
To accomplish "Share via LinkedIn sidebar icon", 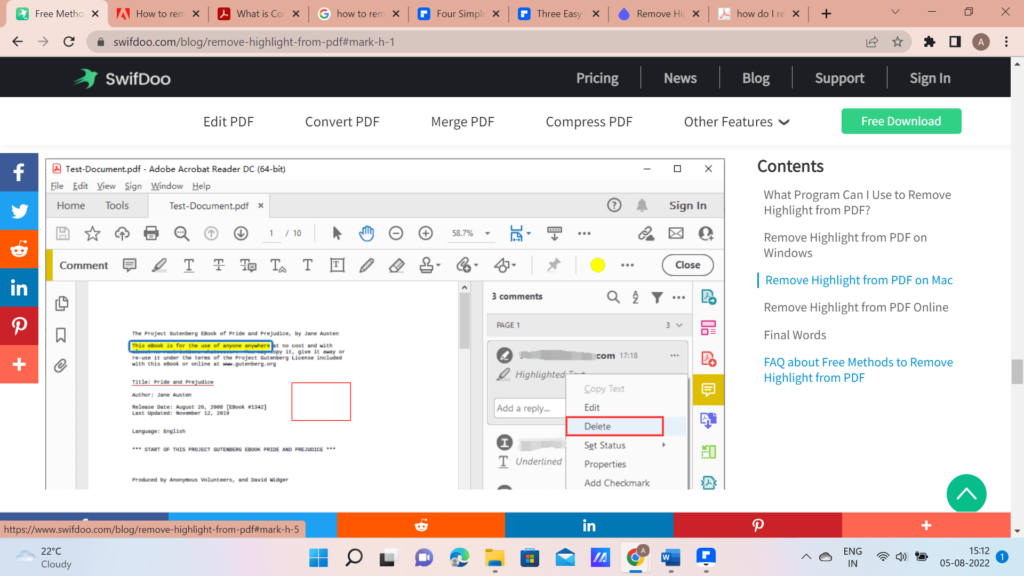I will tap(19, 287).
